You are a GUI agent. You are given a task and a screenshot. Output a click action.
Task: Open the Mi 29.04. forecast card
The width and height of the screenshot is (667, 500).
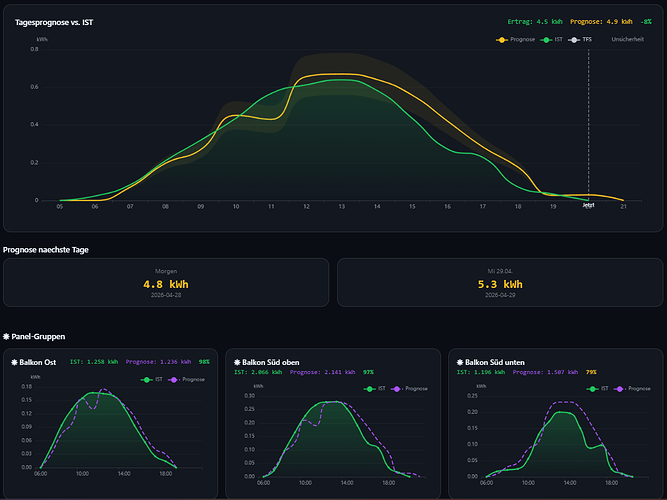point(500,282)
